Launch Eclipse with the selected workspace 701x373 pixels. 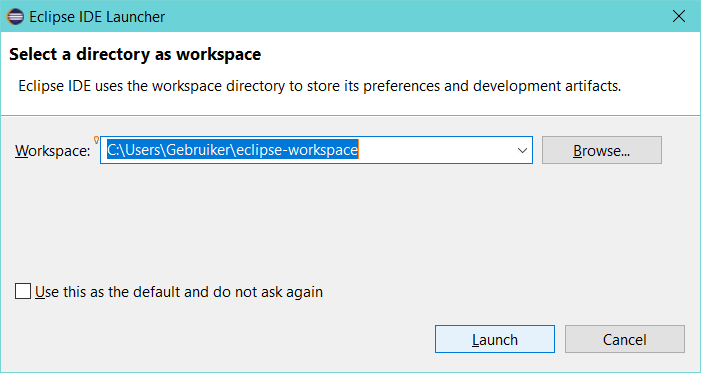click(x=495, y=339)
